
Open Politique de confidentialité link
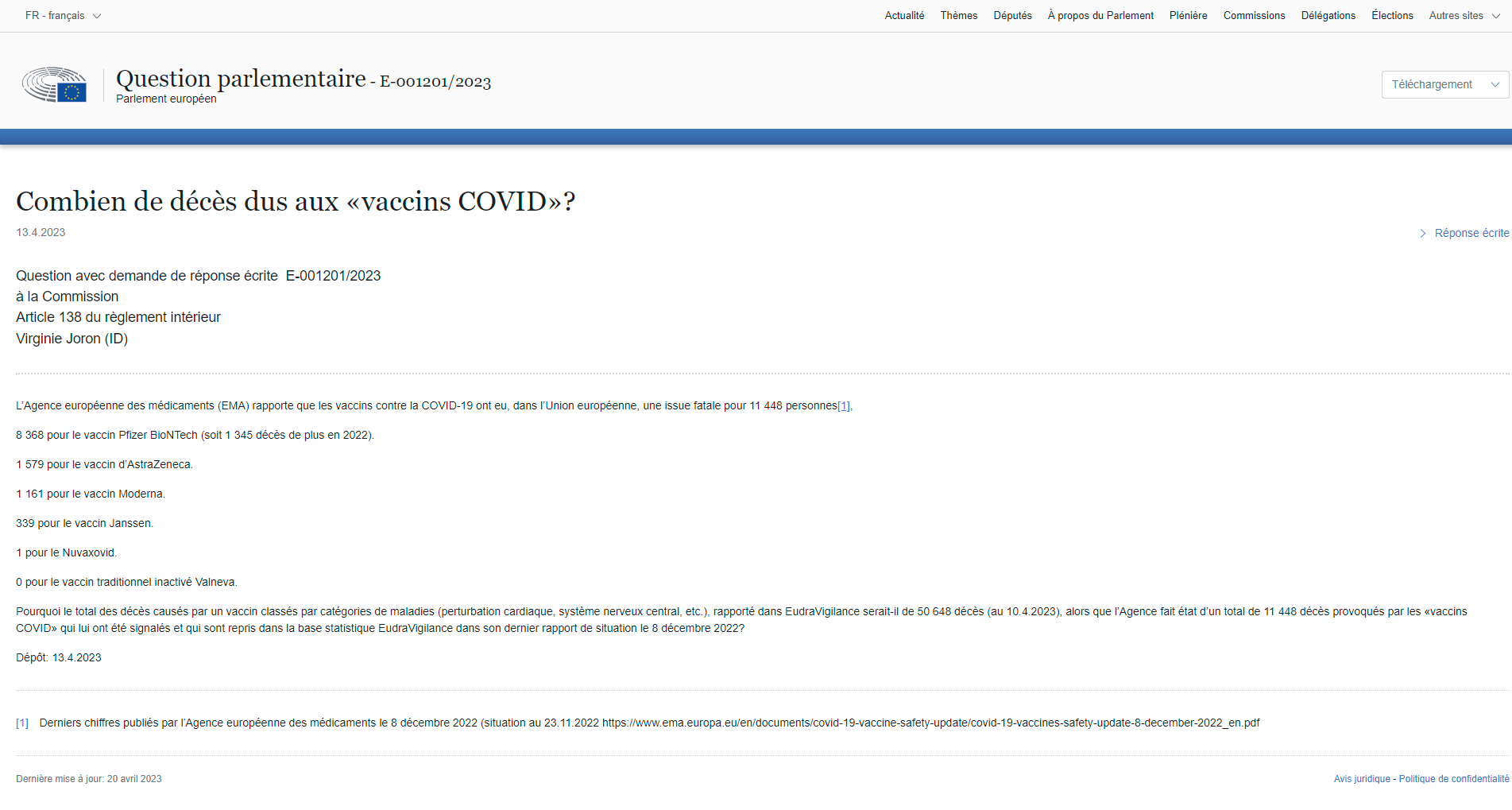pyautogui.click(x=1453, y=779)
